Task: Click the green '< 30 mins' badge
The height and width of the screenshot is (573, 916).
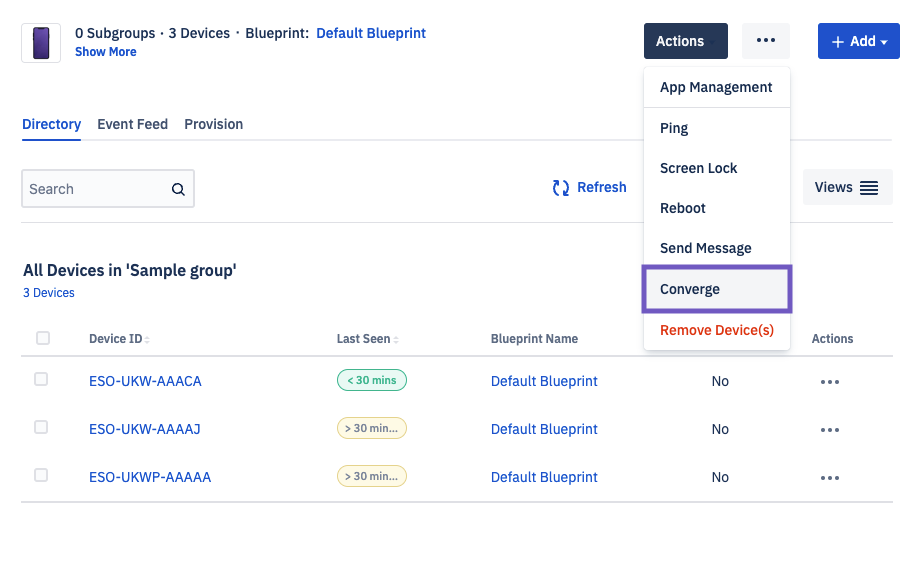Action: (x=372, y=380)
